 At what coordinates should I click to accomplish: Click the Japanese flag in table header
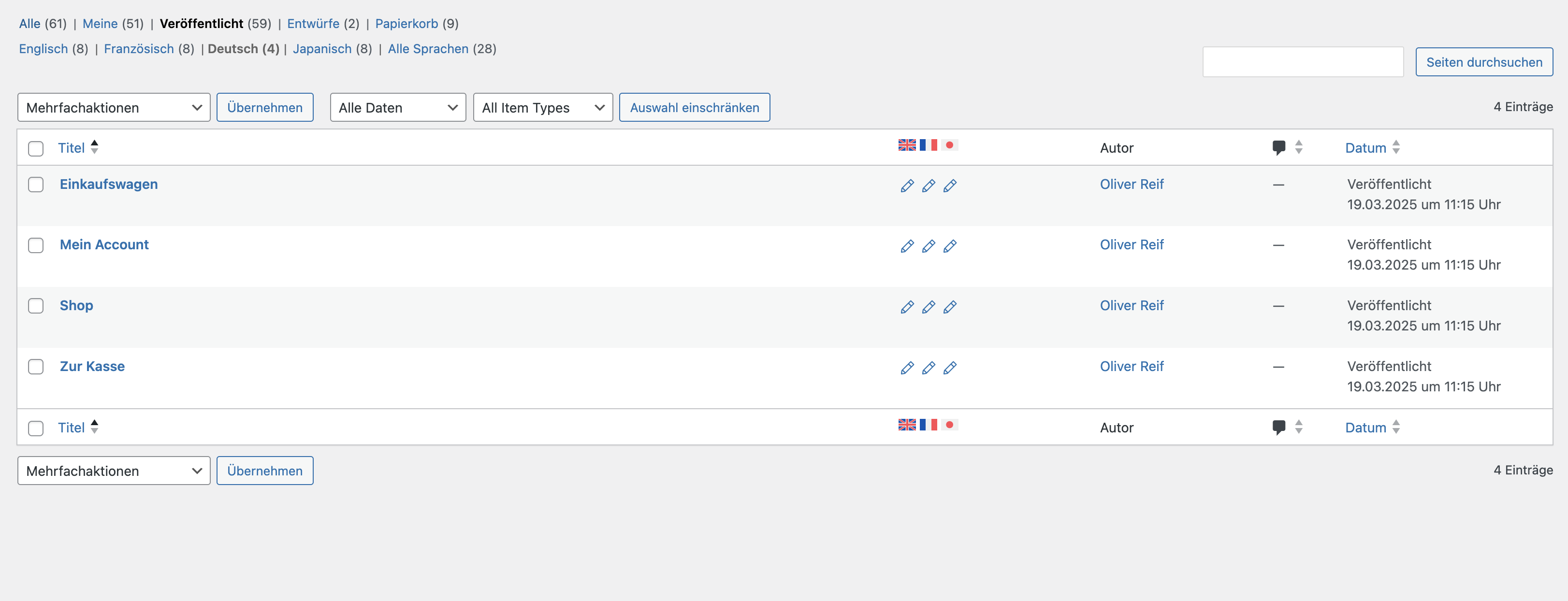tap(950, 145)
